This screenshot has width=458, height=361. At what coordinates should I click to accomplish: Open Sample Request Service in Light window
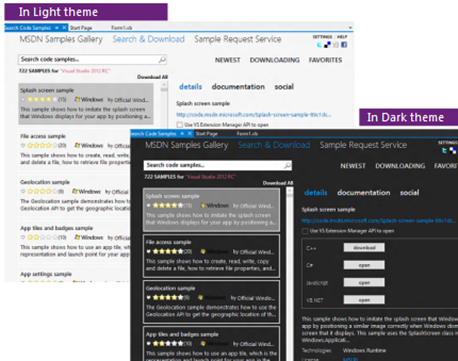tap(238, 39)
